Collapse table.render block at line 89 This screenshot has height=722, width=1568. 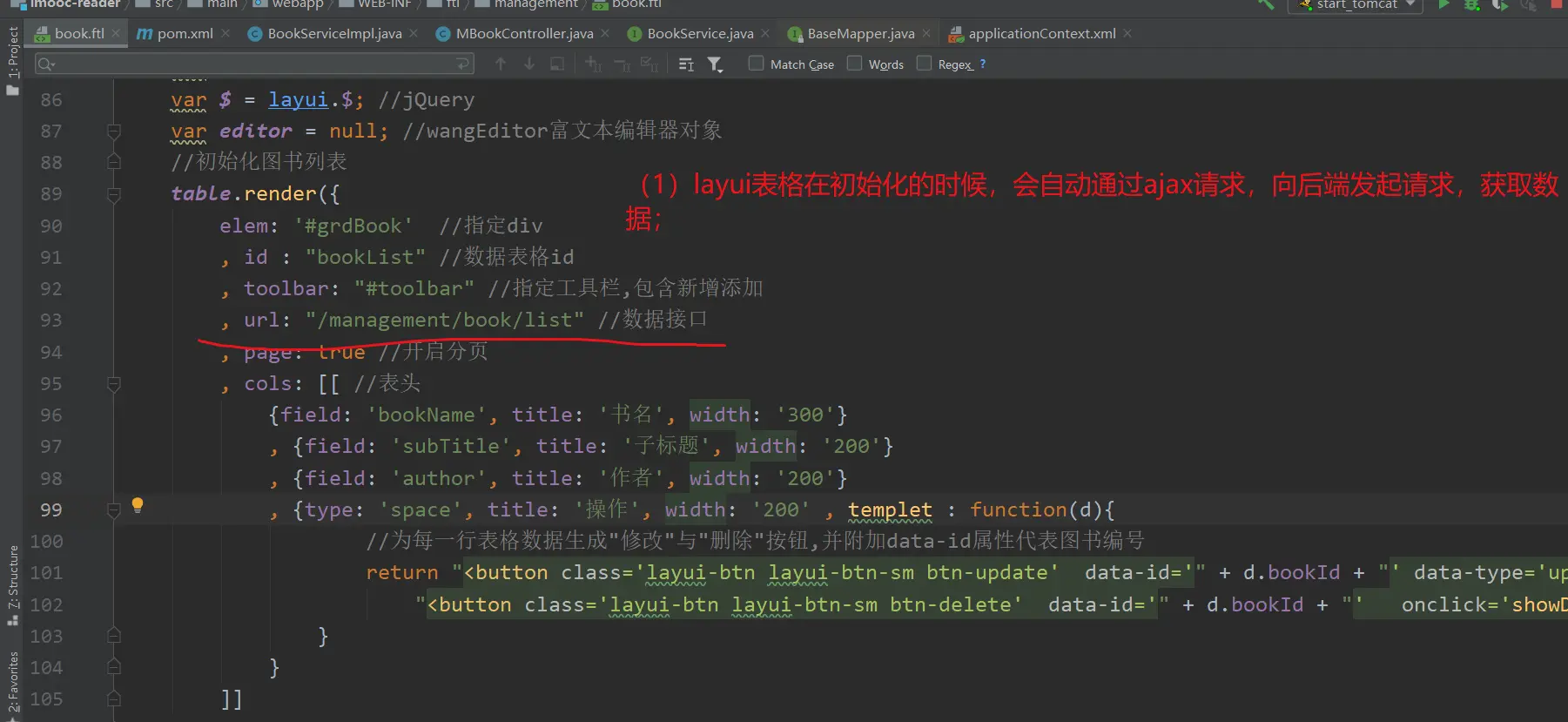(113, 193)
